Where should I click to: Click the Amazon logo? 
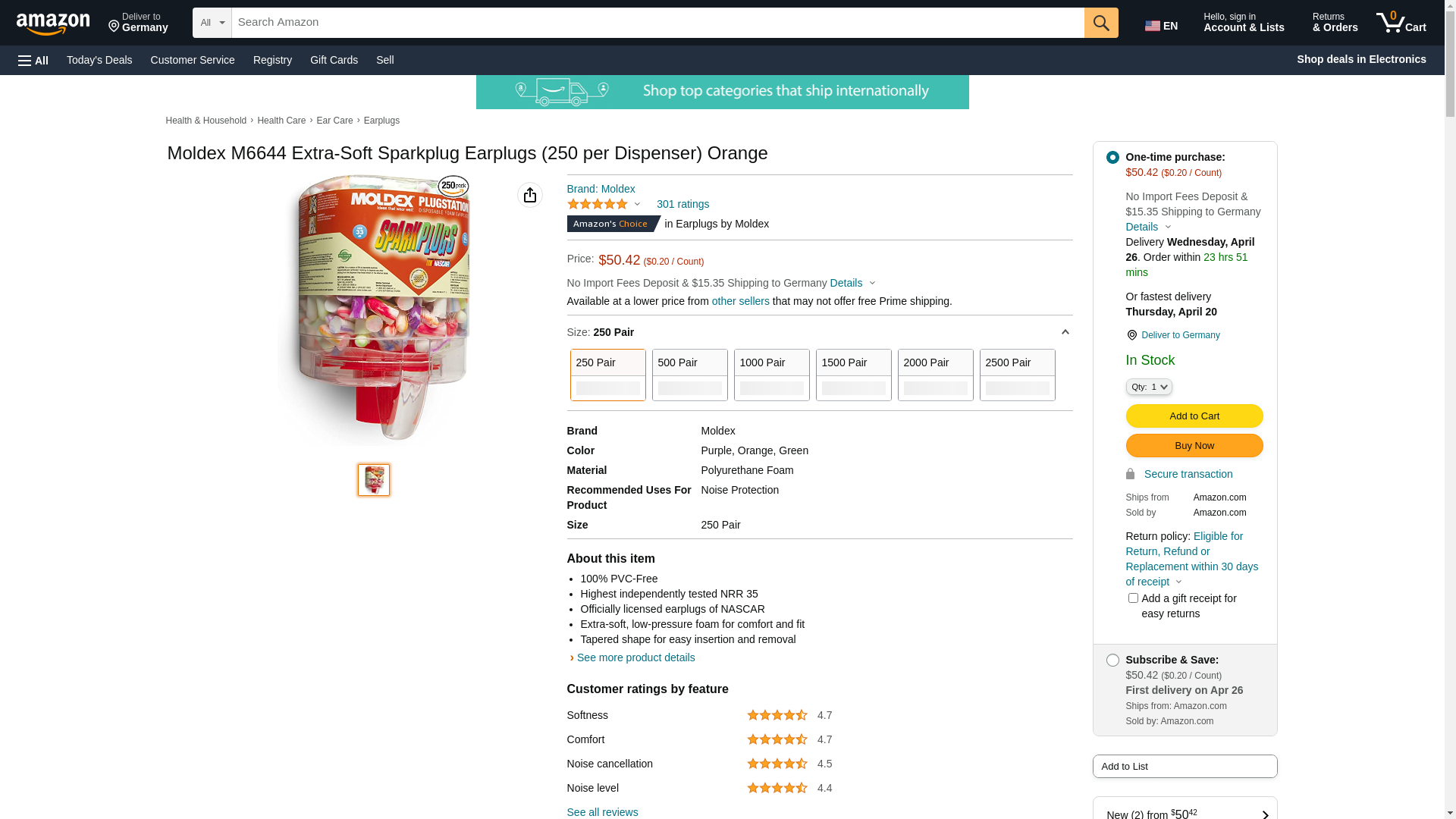pyautogui.click(x=53, y=24)
